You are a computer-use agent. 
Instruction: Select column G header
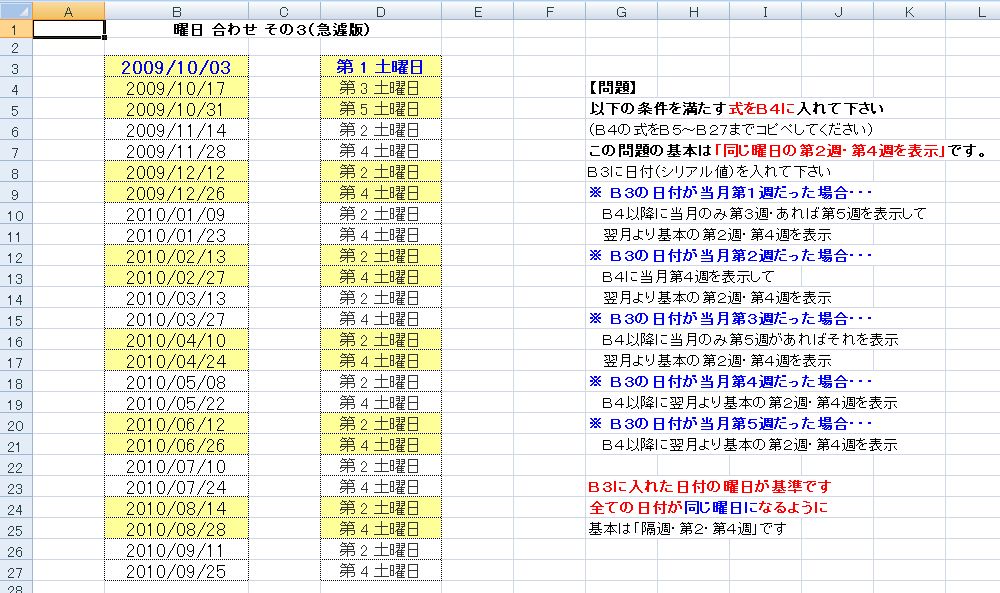pos(621,11)
